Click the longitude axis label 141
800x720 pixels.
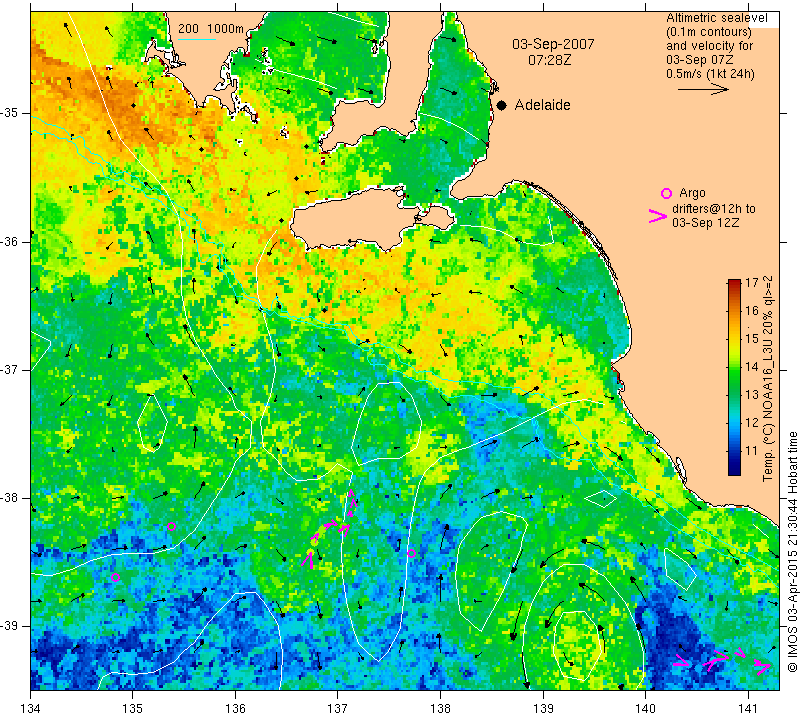pos(748,709)
